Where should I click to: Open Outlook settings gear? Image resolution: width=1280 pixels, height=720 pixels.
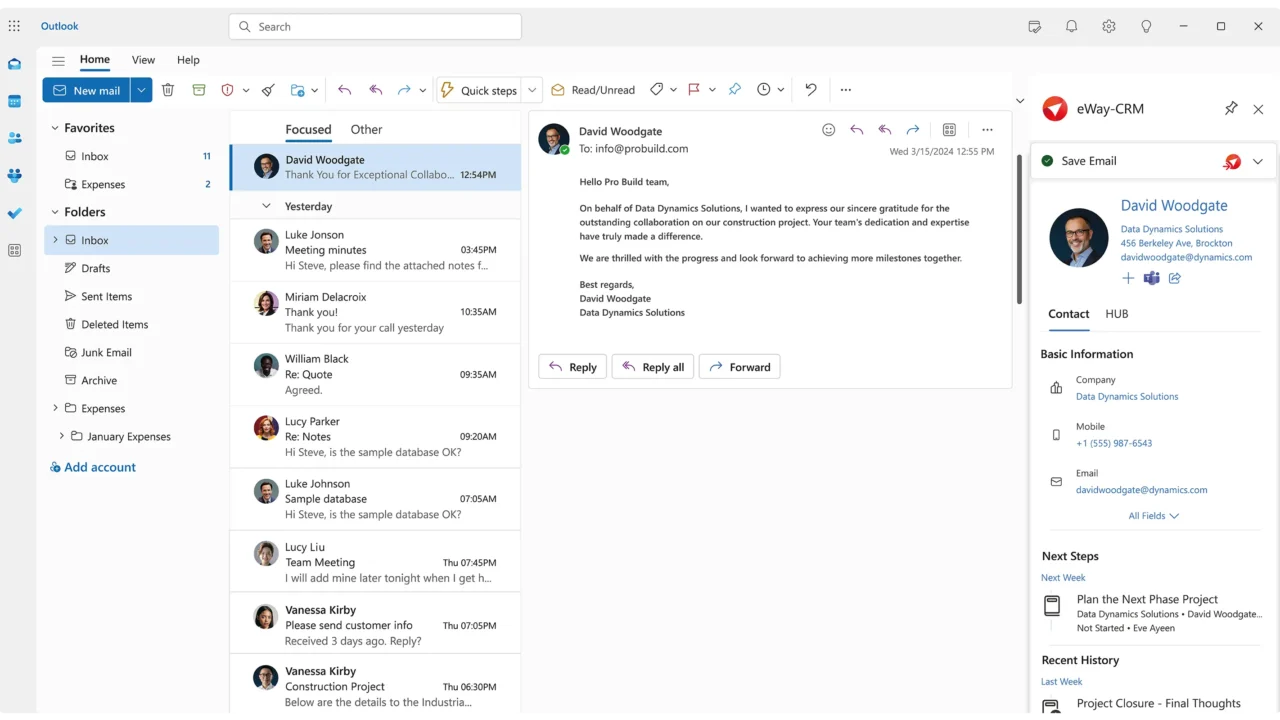1109,27
